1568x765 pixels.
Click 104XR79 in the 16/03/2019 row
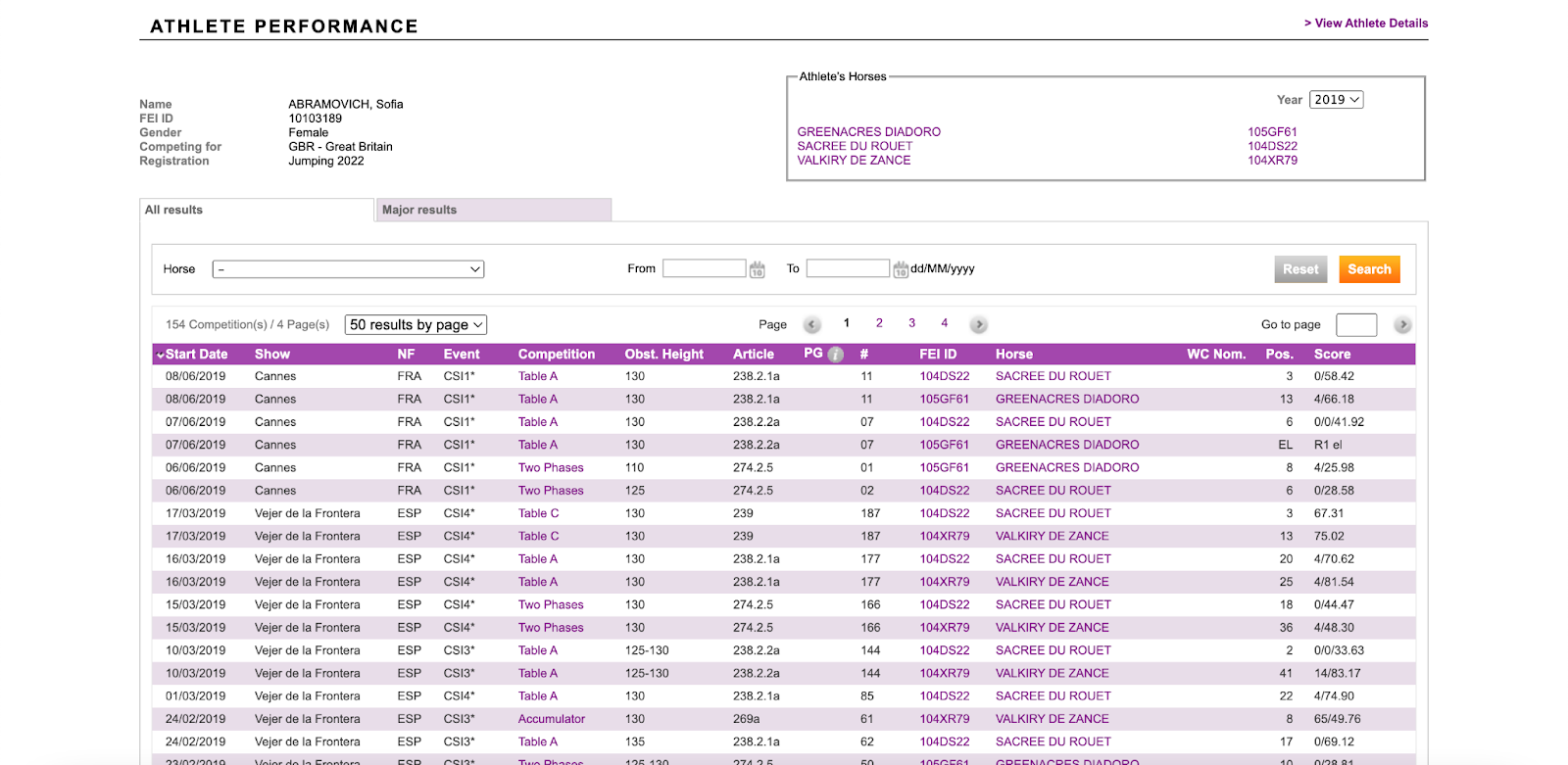point(945,582)
